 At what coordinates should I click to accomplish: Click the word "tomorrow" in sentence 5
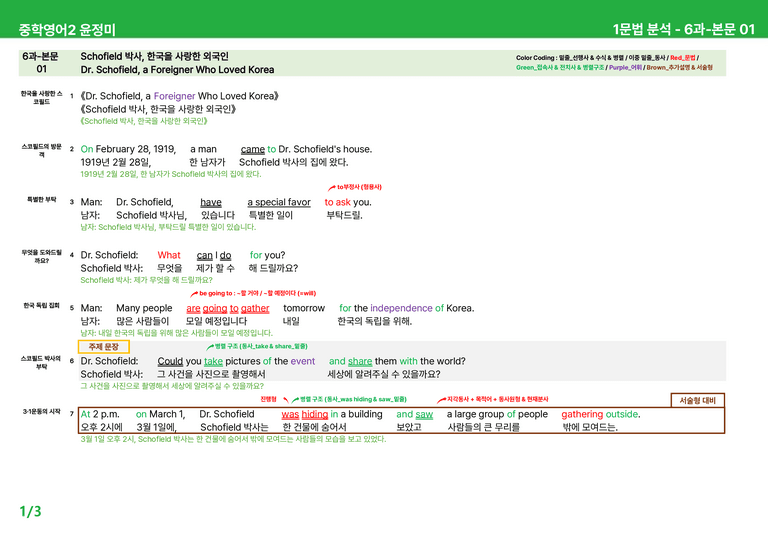coord(304,308)
